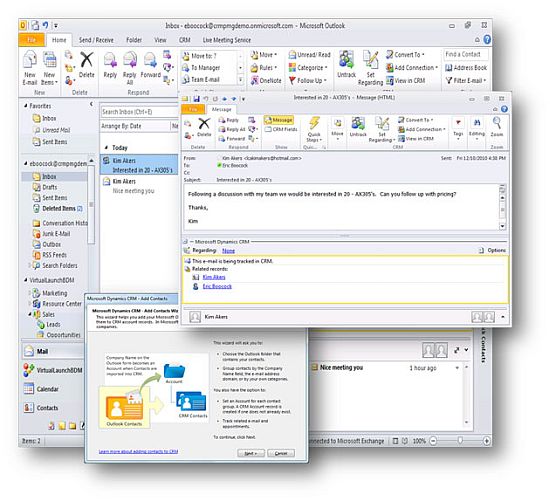Select CRM Fields in Show group
This screenshot has height=501, width=550.
tap(281, 129)
